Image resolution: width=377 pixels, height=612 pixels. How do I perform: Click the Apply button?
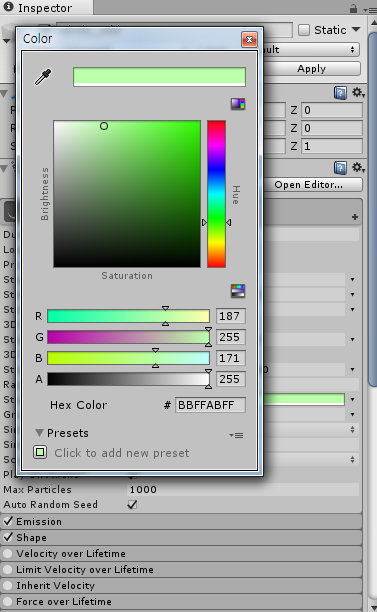[311, 69]
